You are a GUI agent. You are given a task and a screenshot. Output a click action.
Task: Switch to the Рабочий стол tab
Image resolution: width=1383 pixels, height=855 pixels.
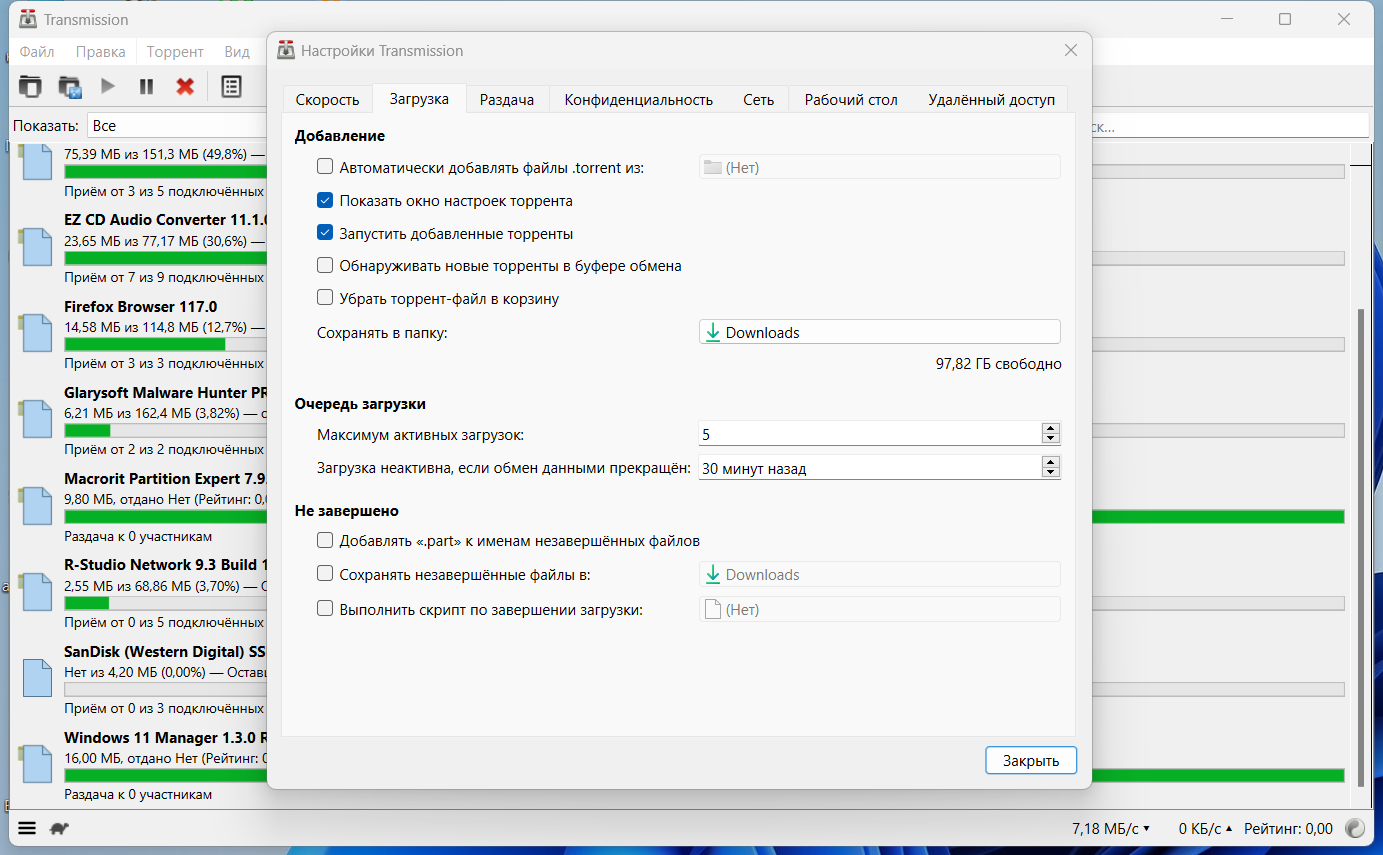(851, 99)
